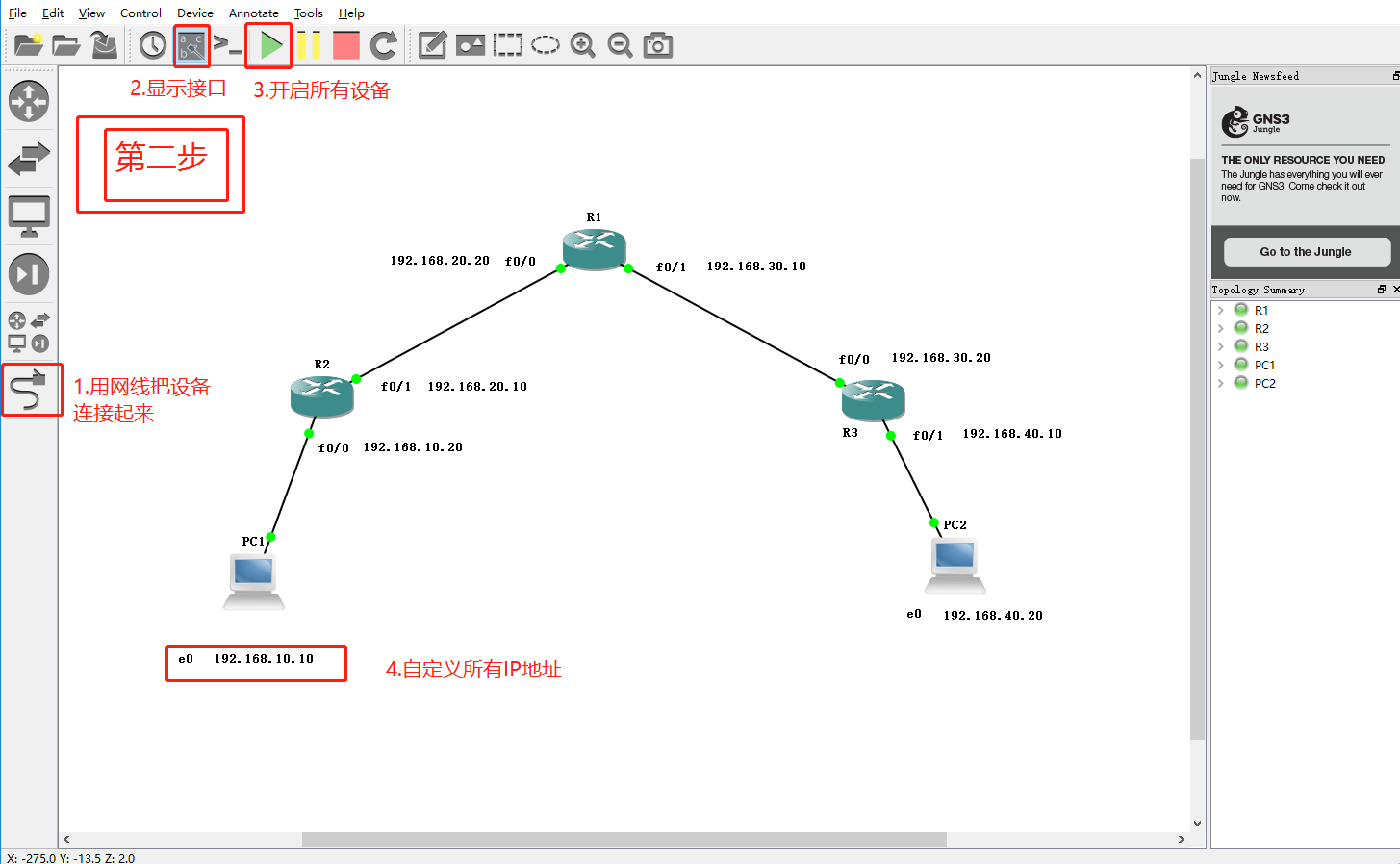Open the Device menu

[195, 13]
